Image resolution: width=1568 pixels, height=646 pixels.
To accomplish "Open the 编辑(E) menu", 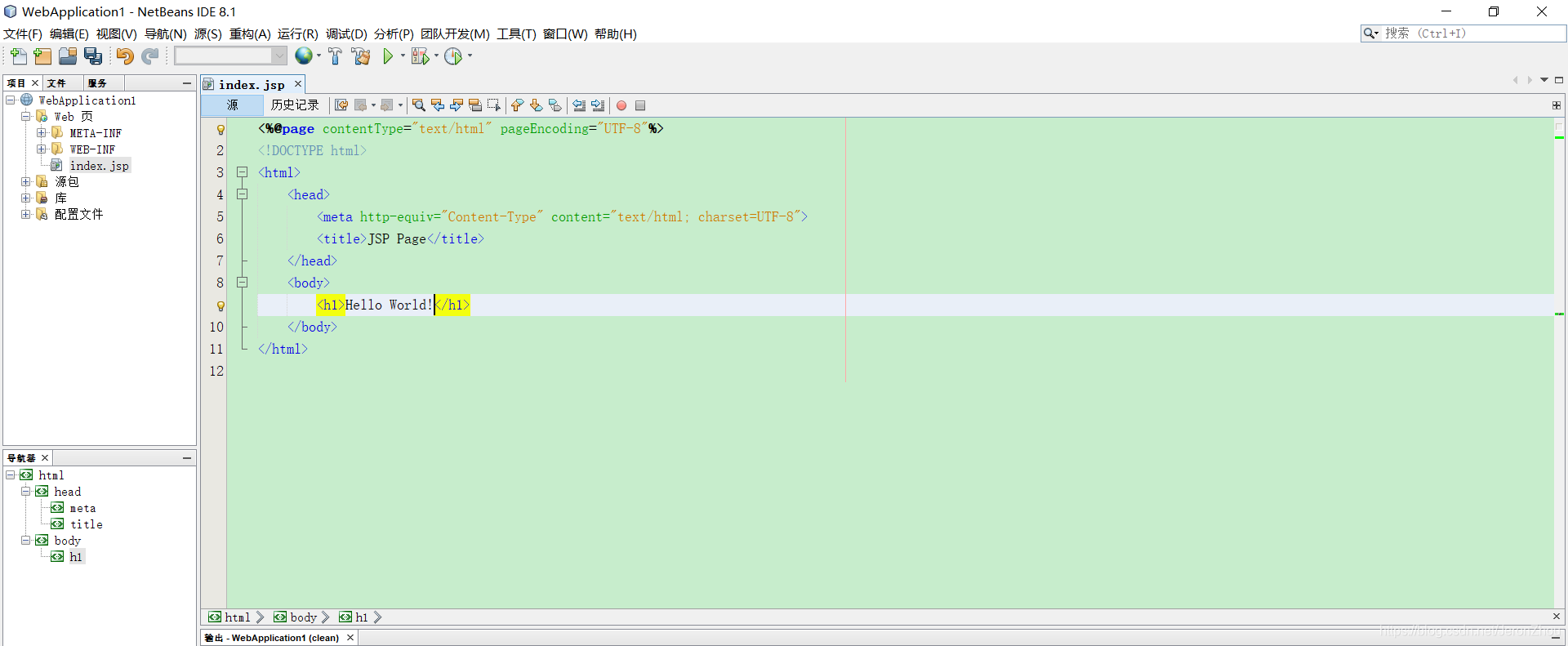I will click(x=69, y=33).
